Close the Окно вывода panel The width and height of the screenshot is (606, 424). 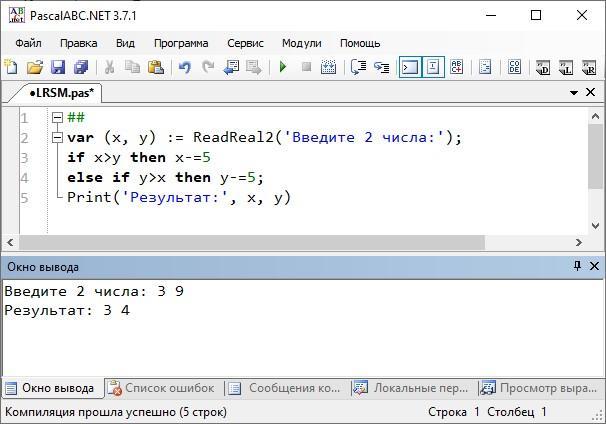tap(594, 266)
